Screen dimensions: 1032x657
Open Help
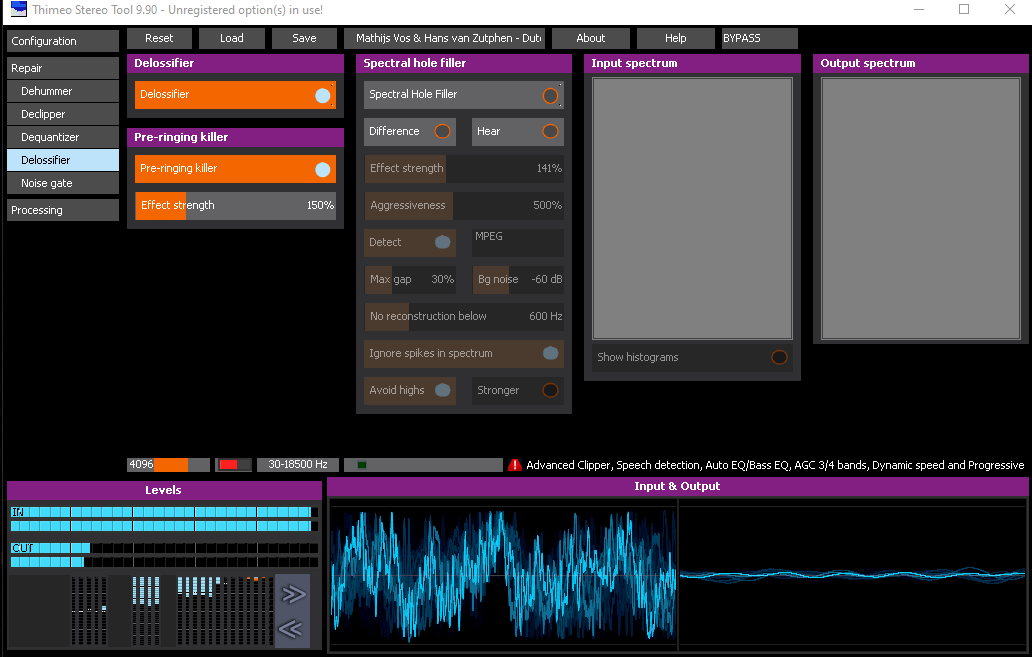pos(676,38)
